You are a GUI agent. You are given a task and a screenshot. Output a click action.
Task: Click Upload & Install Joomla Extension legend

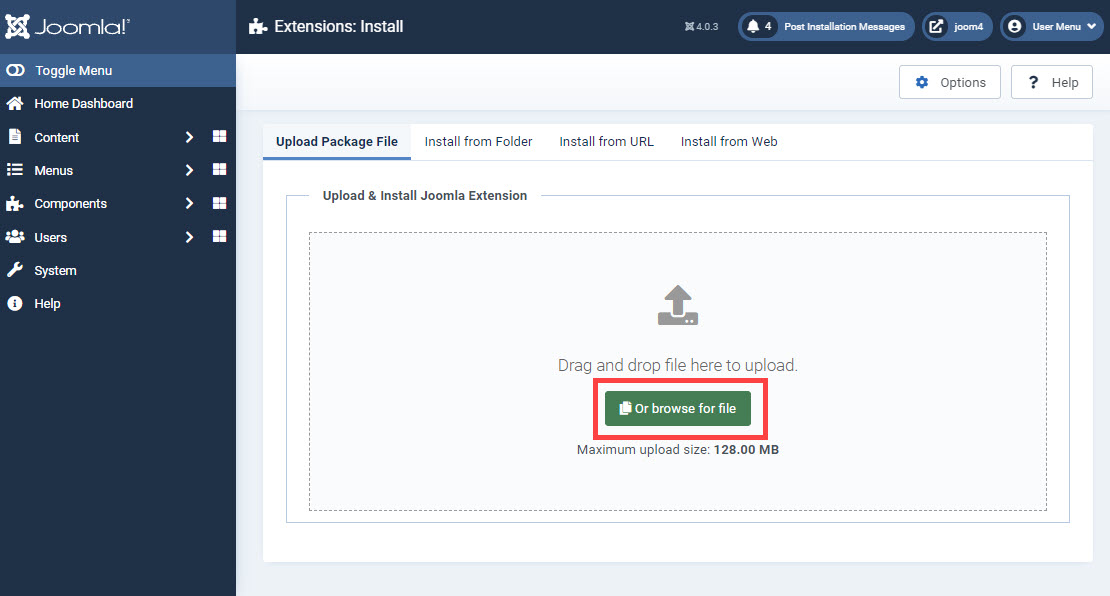pyautogui.click(x=425, y=195)
